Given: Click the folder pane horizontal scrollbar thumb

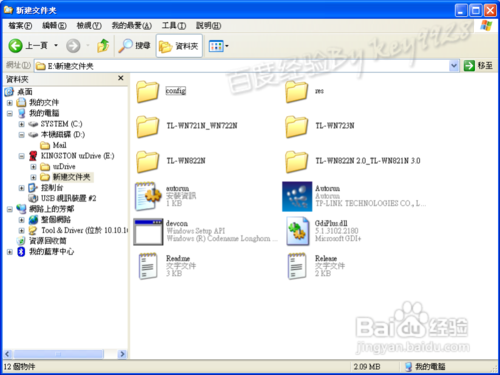Looking at the screenshot, I should (x=58, y=354).
